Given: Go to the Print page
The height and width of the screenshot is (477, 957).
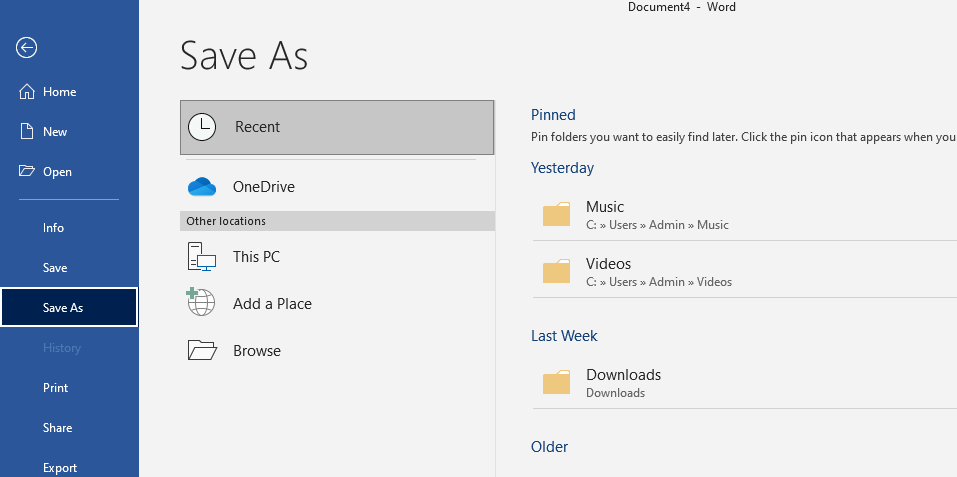Looking at the screenshot, I should (55, 388).
